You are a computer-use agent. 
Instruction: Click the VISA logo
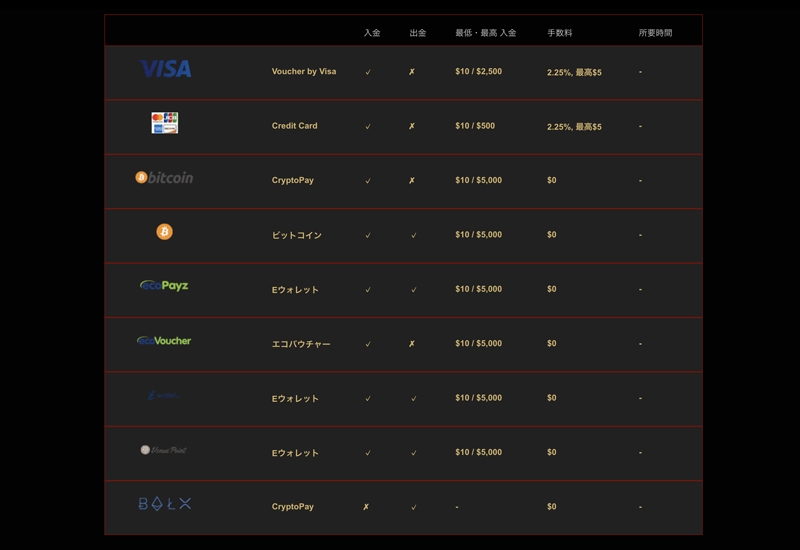click(x=165, y=69)
